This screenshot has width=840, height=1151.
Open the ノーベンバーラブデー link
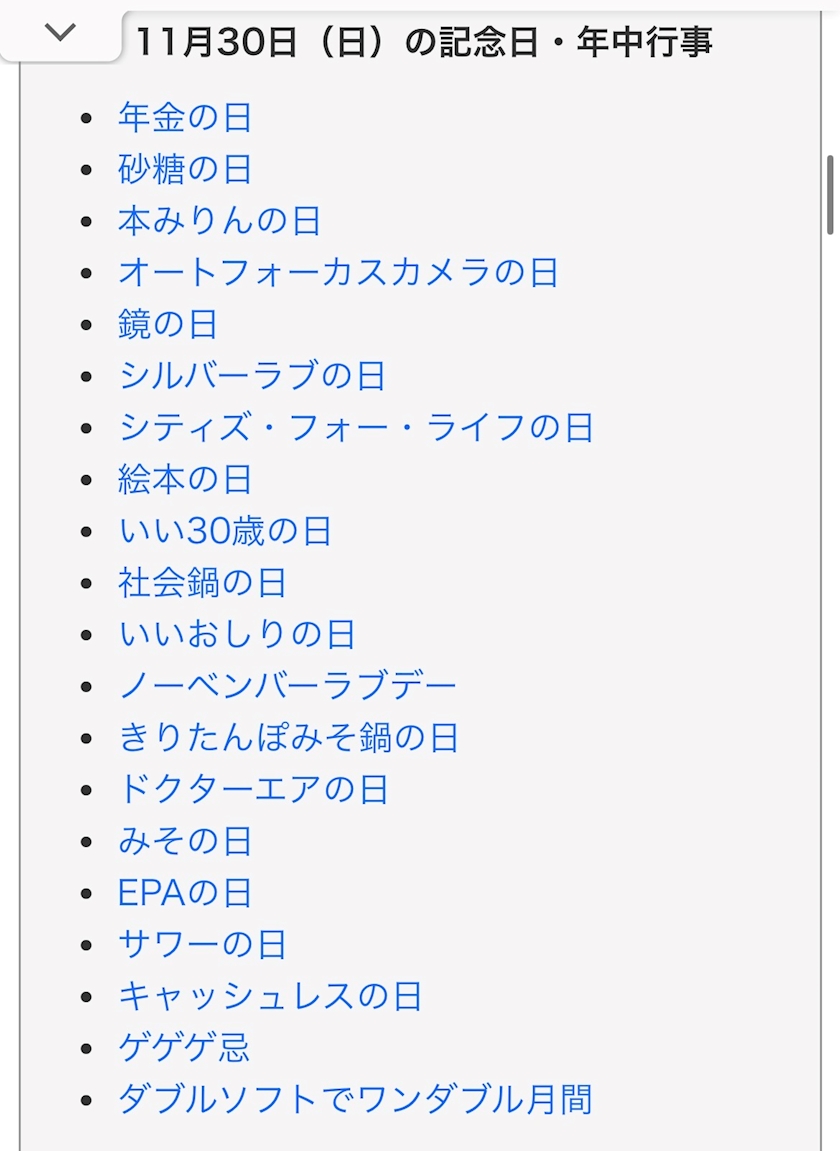[287, 686]
